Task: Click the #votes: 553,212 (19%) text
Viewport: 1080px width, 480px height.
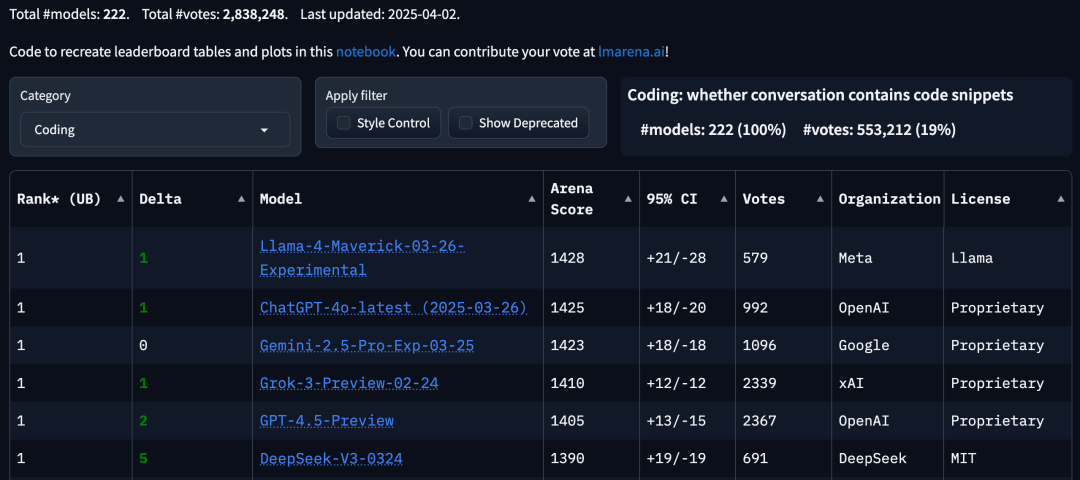Action: click(880, 129)
